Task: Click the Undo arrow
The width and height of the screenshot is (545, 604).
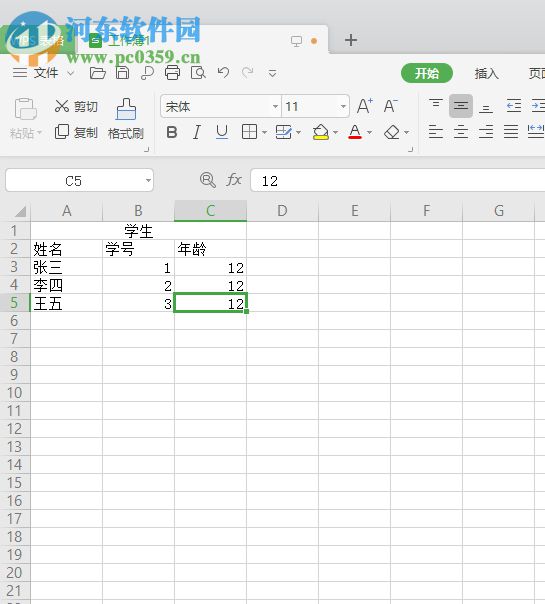Action: tap(223, 72)
